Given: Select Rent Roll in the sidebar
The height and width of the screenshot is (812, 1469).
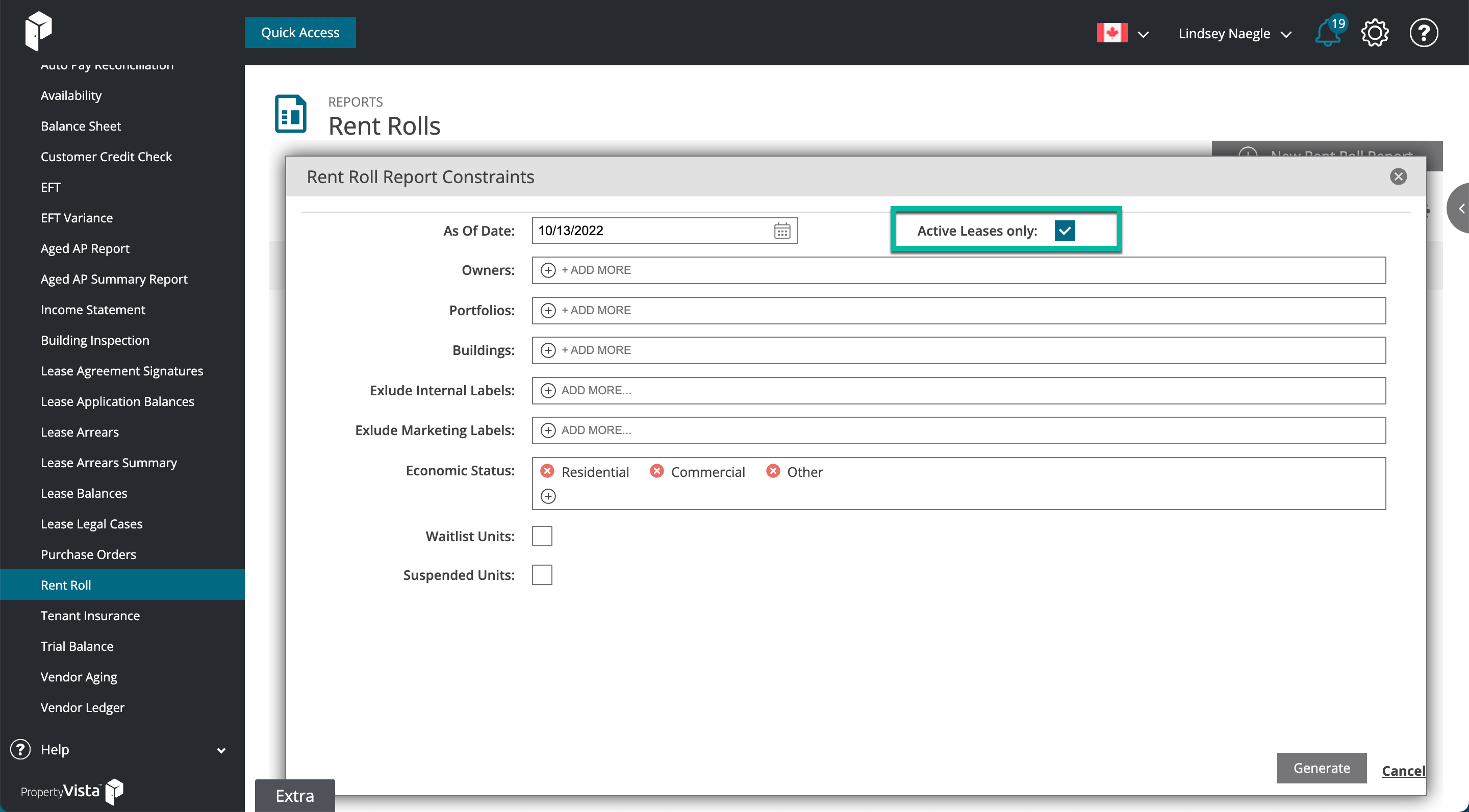Looking at the screenshot, I should (122, 585).
